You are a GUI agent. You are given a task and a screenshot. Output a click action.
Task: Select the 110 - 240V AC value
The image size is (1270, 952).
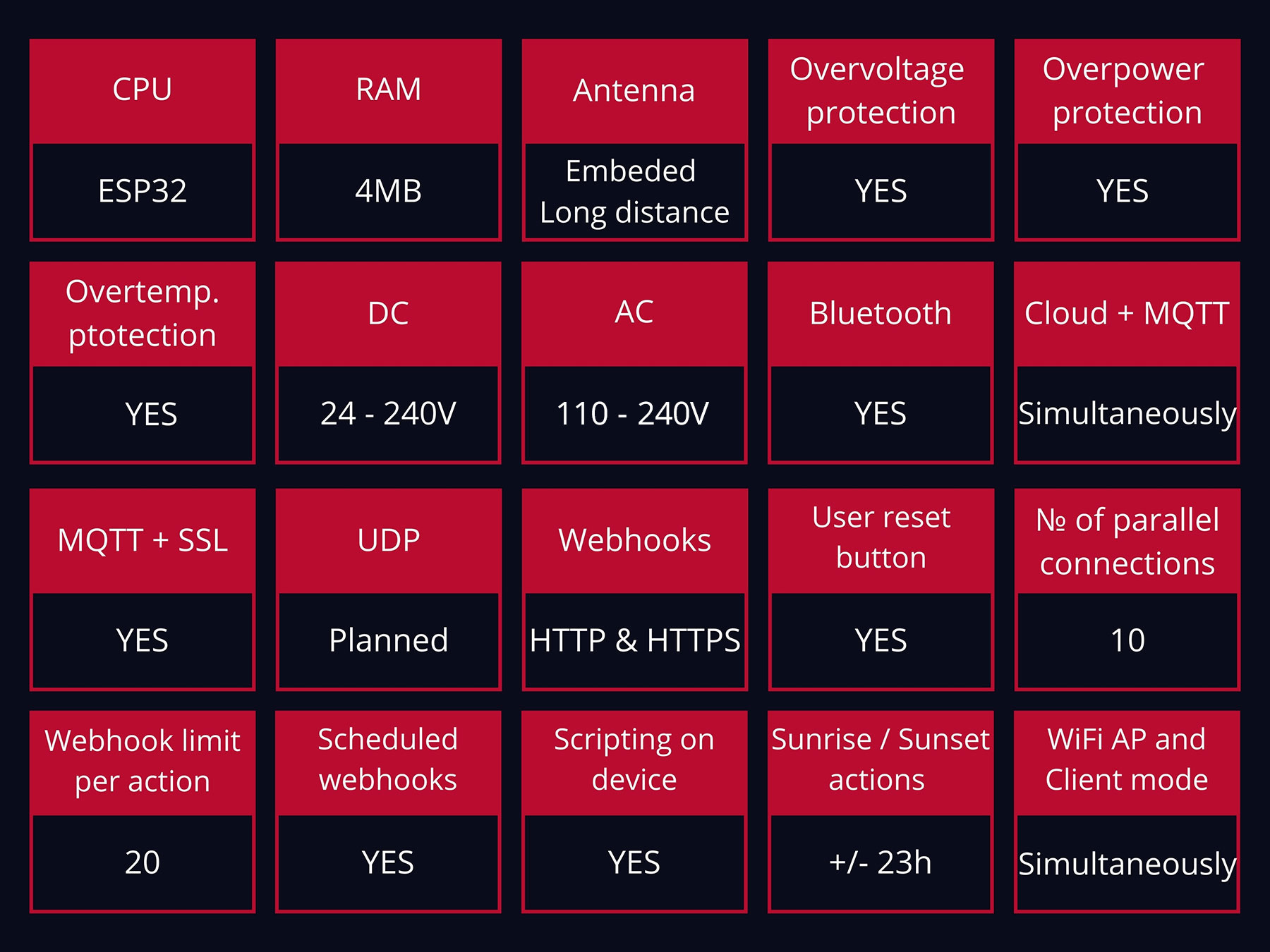pyautogui.click(x=634, y=414)
